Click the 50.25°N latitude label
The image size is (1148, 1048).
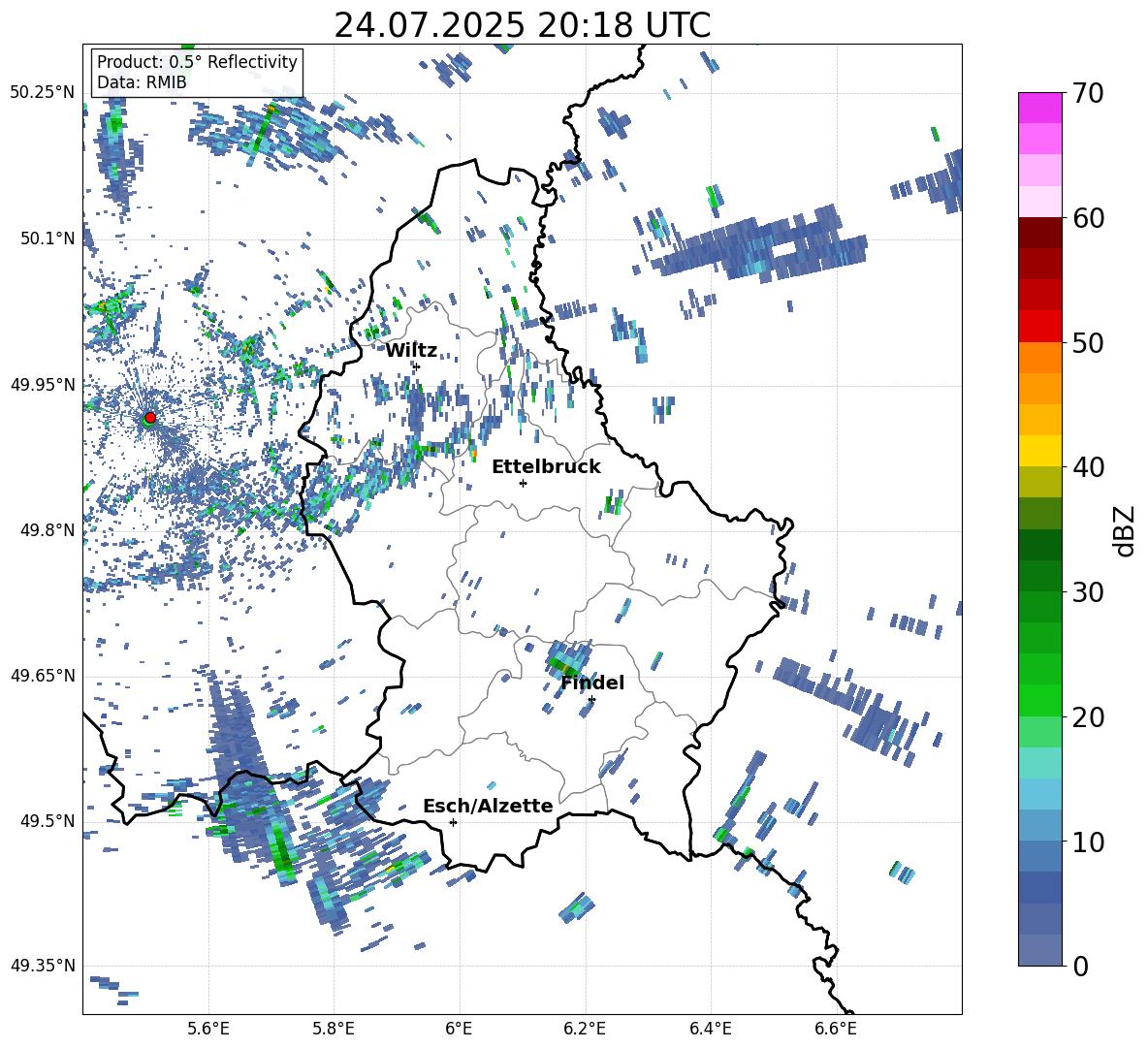tap(43, 93)
